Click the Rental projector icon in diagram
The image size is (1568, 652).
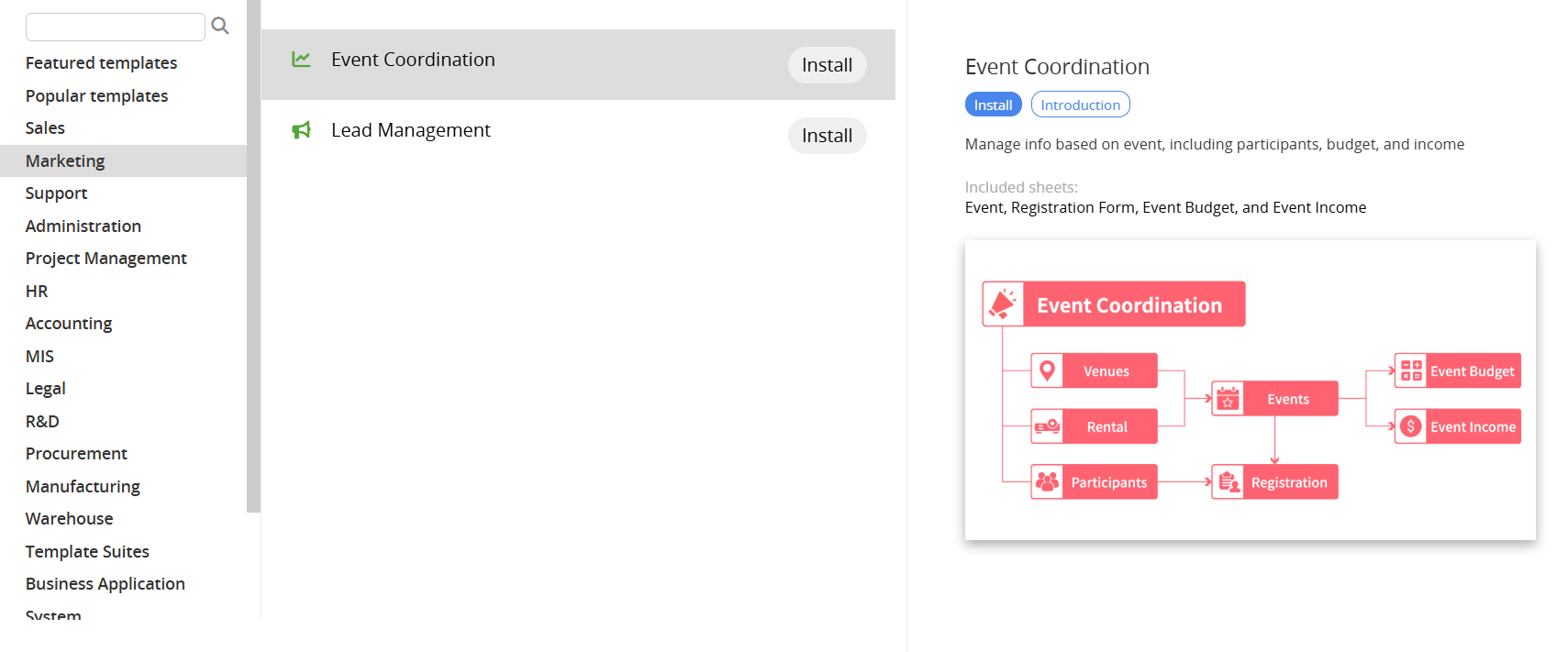[1047, 426]
